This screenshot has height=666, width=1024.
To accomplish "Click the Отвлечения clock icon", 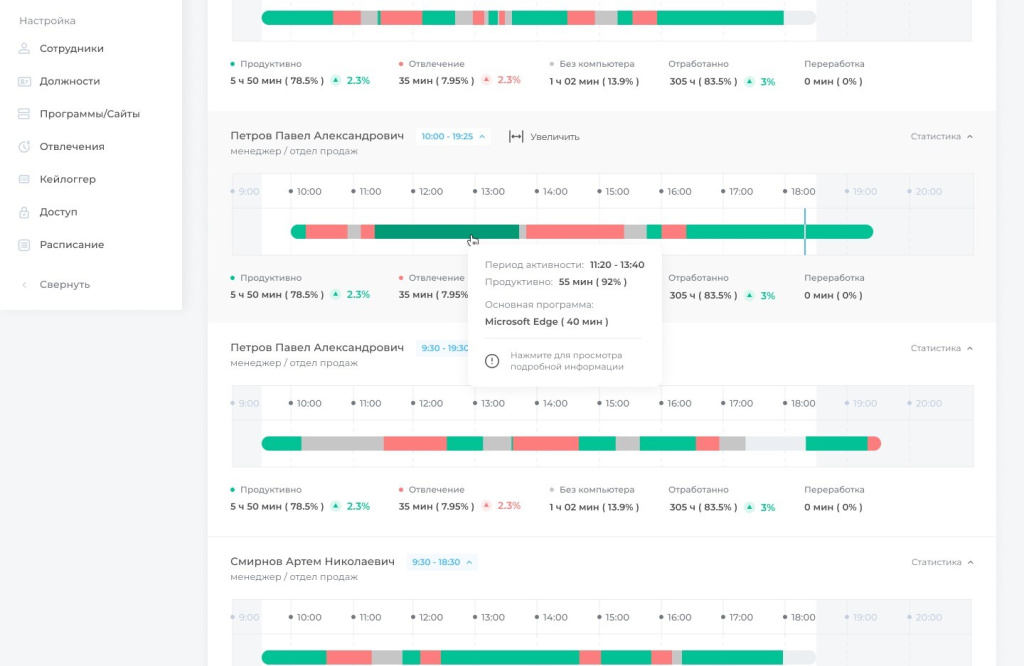I will coord(24,146).
